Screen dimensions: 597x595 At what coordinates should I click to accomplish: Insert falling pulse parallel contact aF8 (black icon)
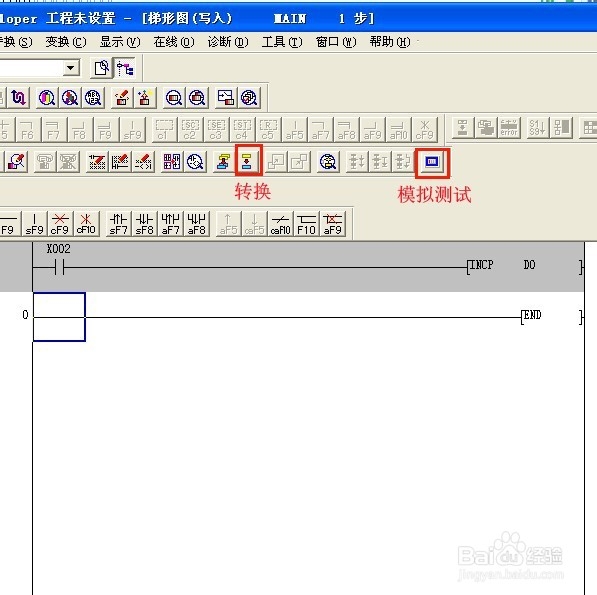click(197, 224)
